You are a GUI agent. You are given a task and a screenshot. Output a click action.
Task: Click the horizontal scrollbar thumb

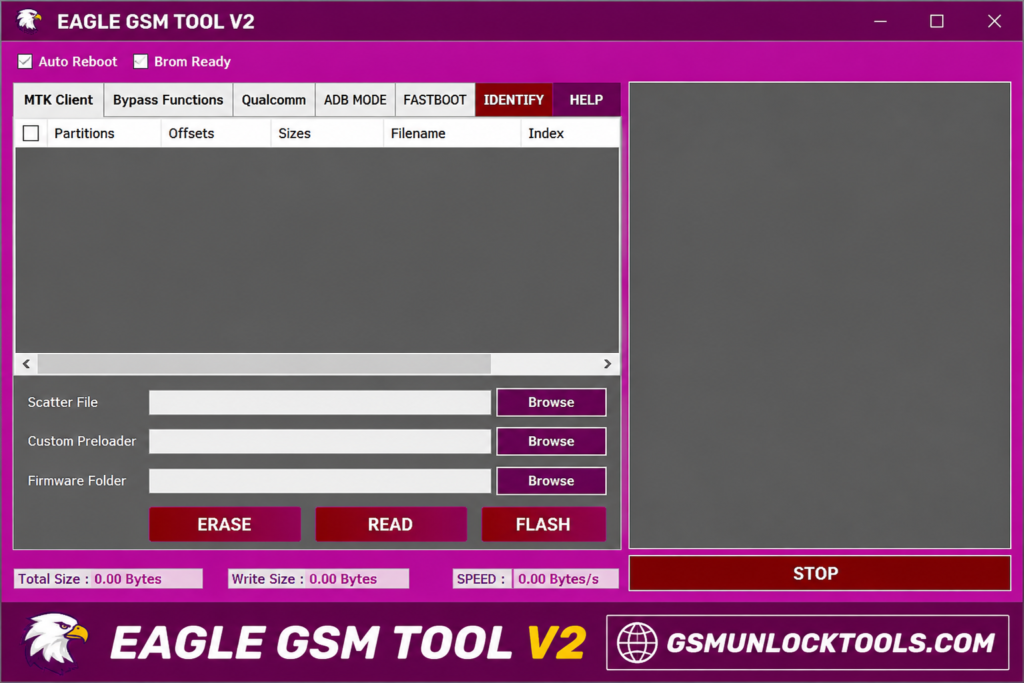click(264, 364)
